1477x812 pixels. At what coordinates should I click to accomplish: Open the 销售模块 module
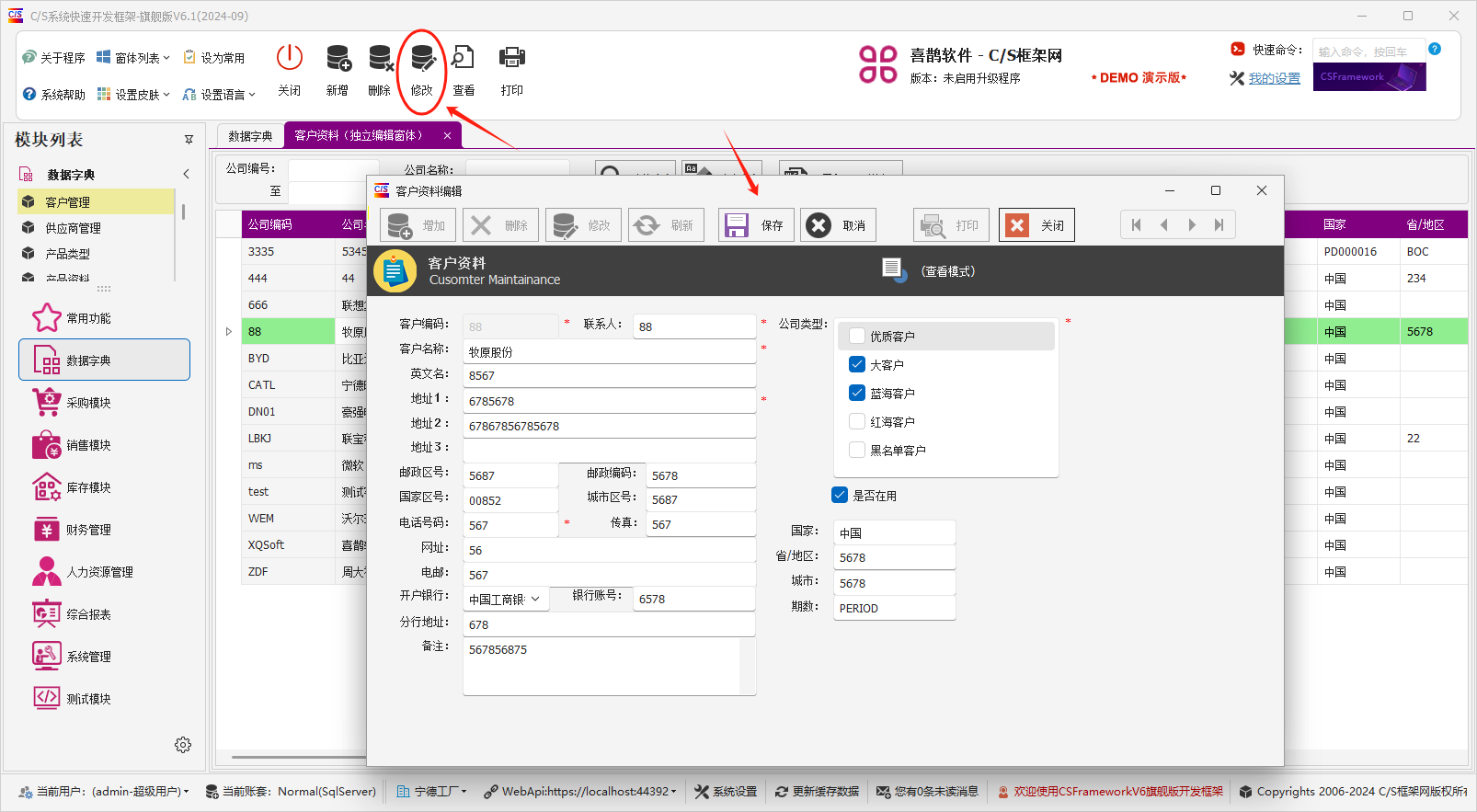click(104, 445)
